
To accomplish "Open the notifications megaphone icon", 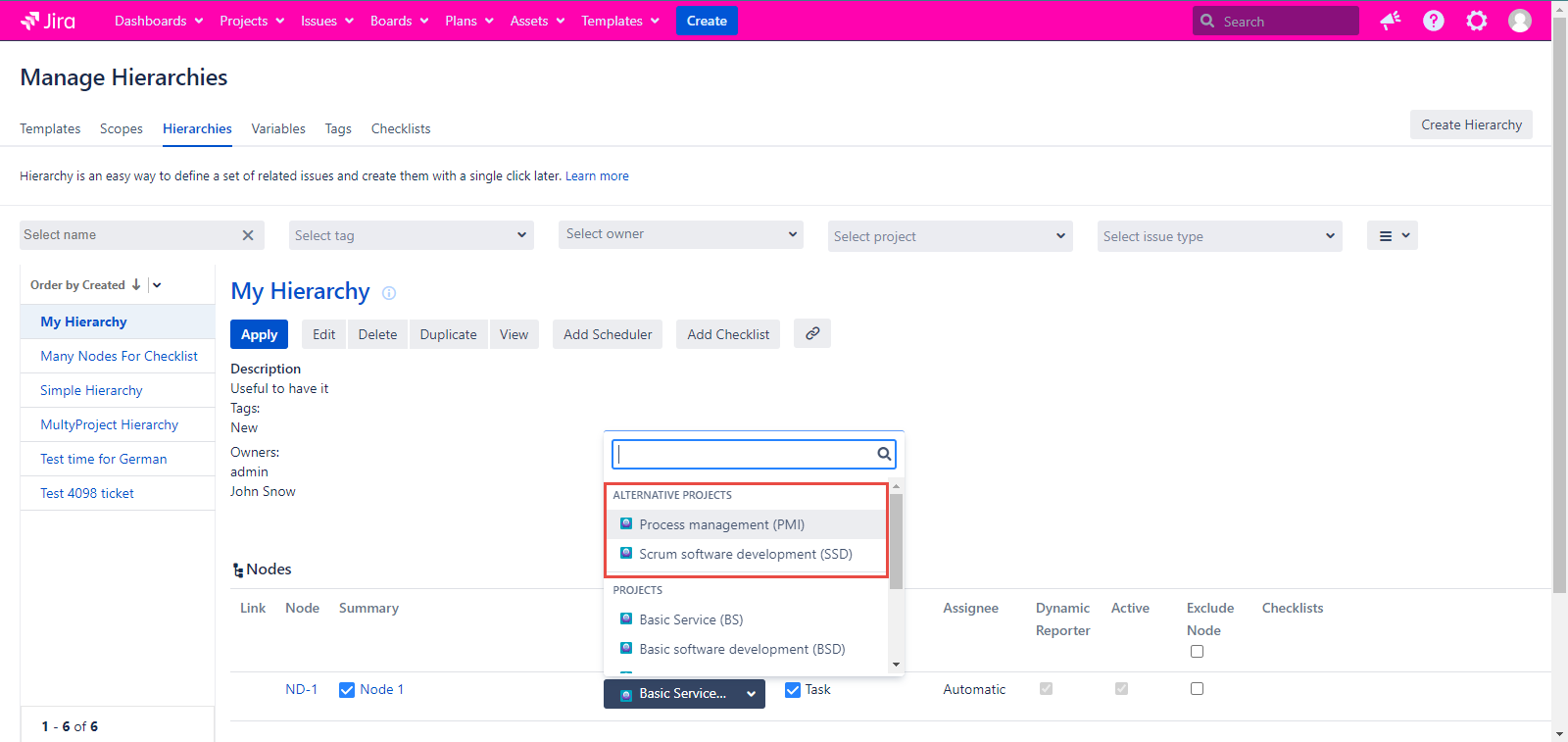I will click(1390, 21).
